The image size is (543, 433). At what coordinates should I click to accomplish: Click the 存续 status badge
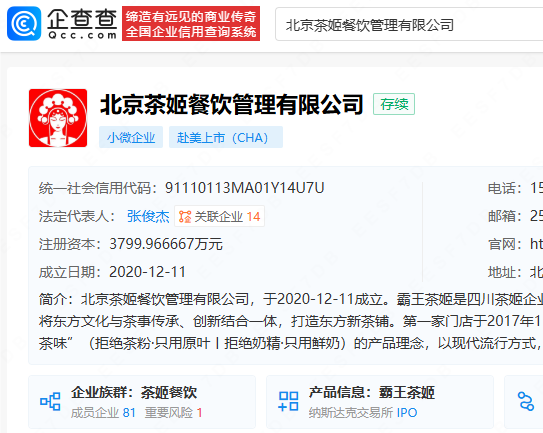[x=394, y=104]
